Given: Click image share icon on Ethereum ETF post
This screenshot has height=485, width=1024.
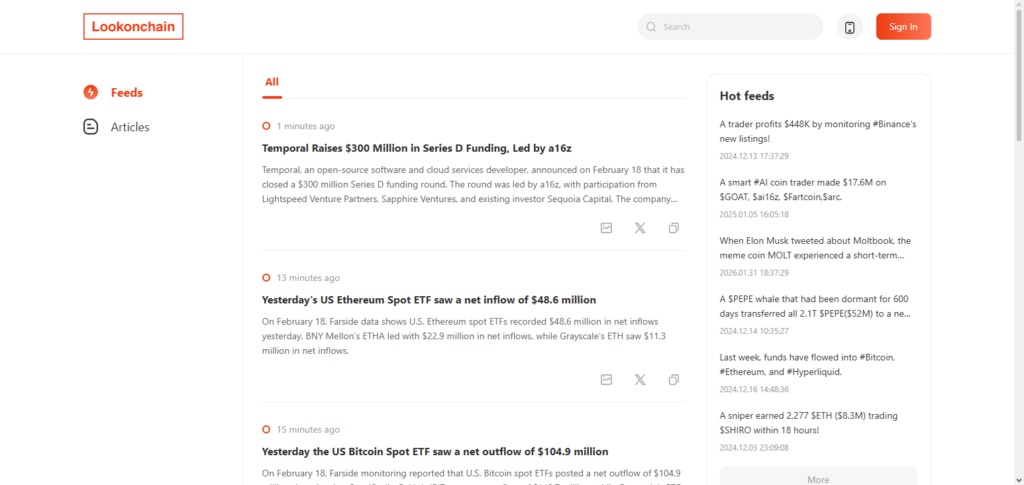Looking at the screenshot, I should click(x=606, y=379).
